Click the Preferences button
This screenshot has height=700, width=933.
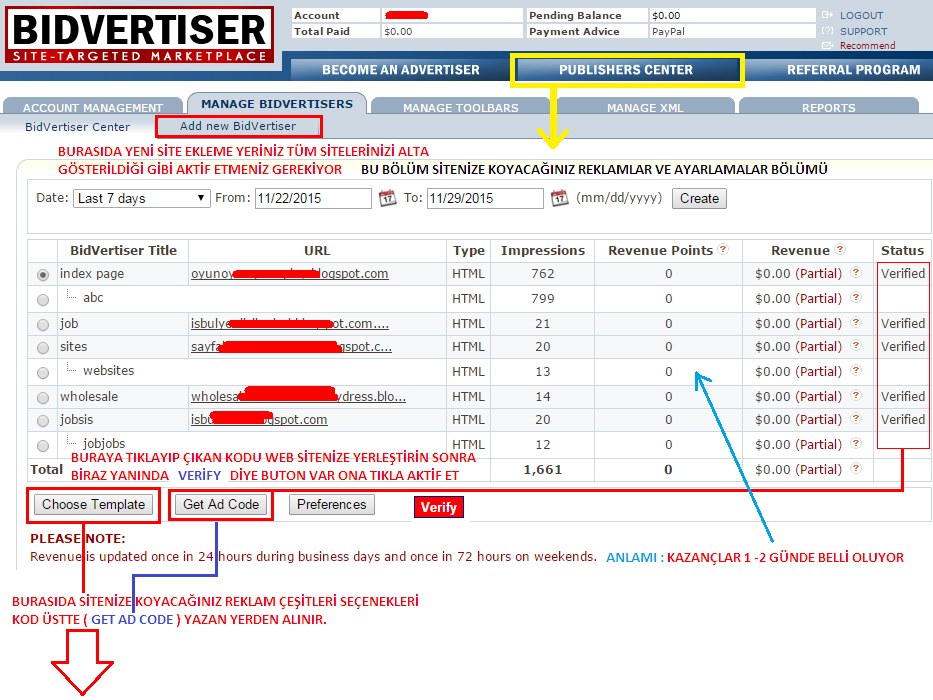[331, 505]
